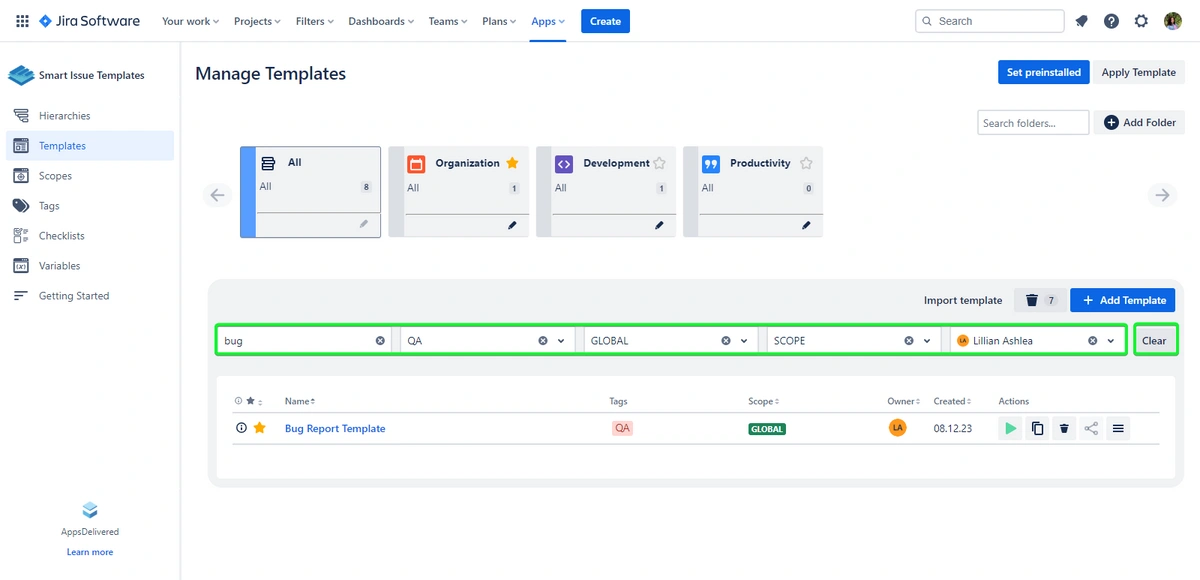The width and height of the screenshot is (1200, 580).
Task: Click the info icon on Bug Report row
Action: coord(241,428)
